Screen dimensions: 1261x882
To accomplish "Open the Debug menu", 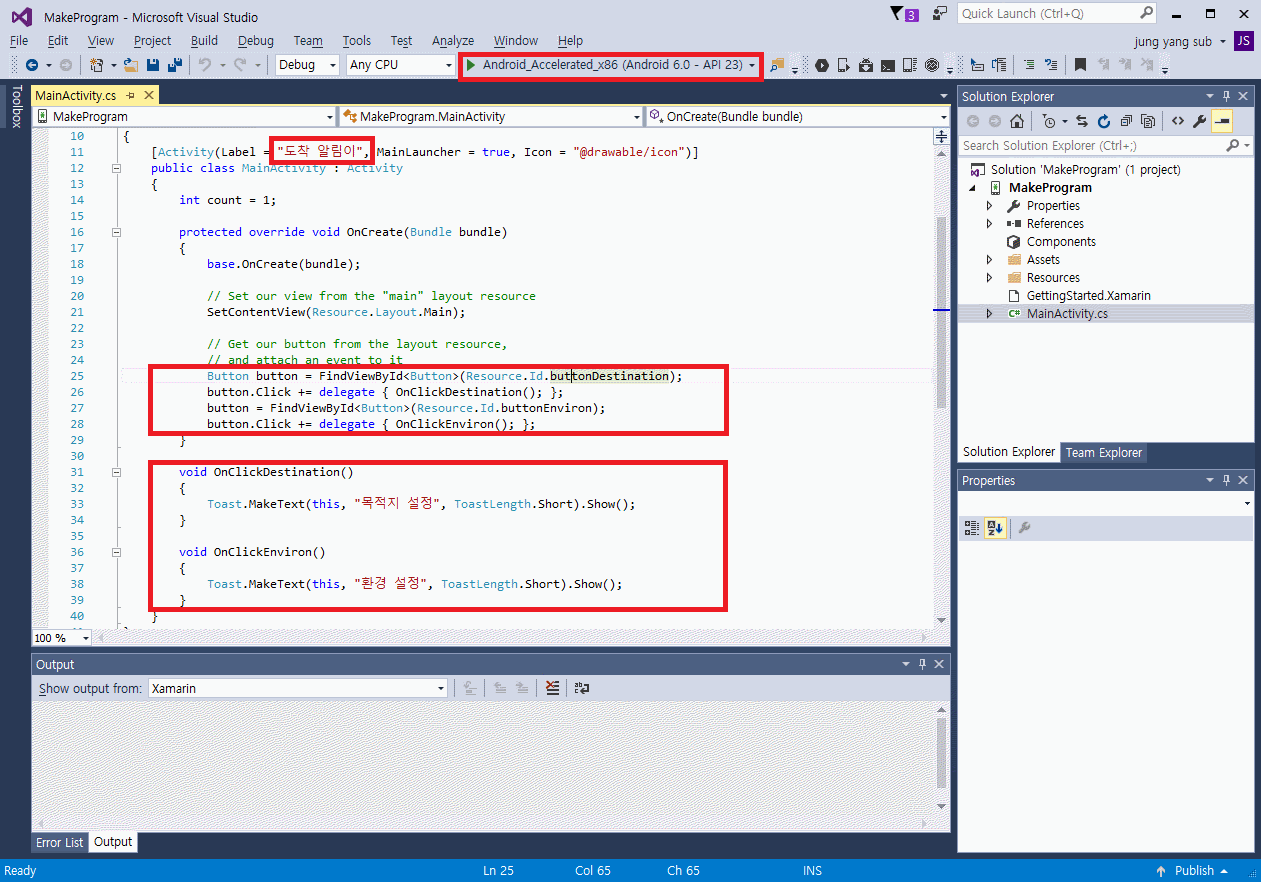I will point(256,40).
